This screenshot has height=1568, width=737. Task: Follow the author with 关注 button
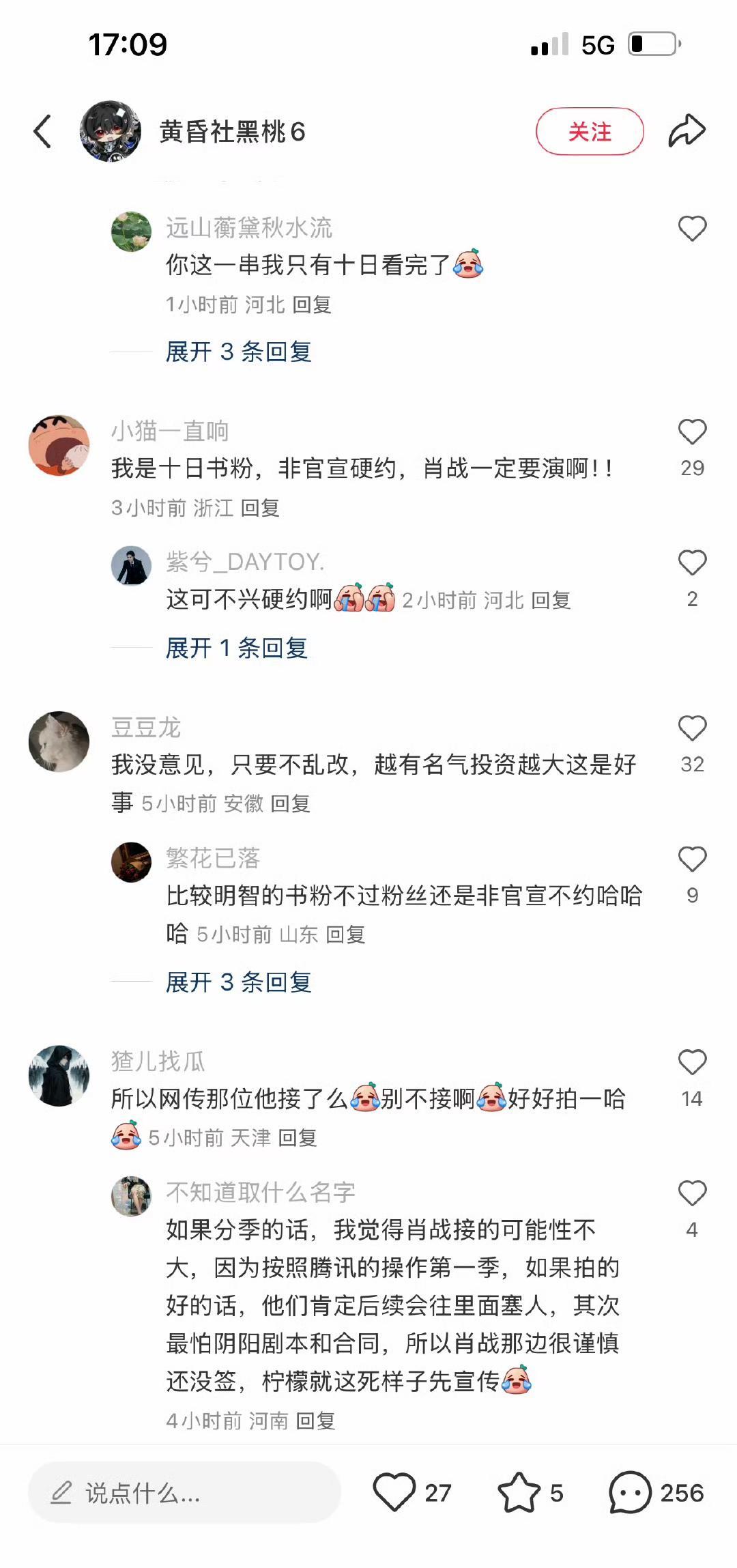coord(590,131)
